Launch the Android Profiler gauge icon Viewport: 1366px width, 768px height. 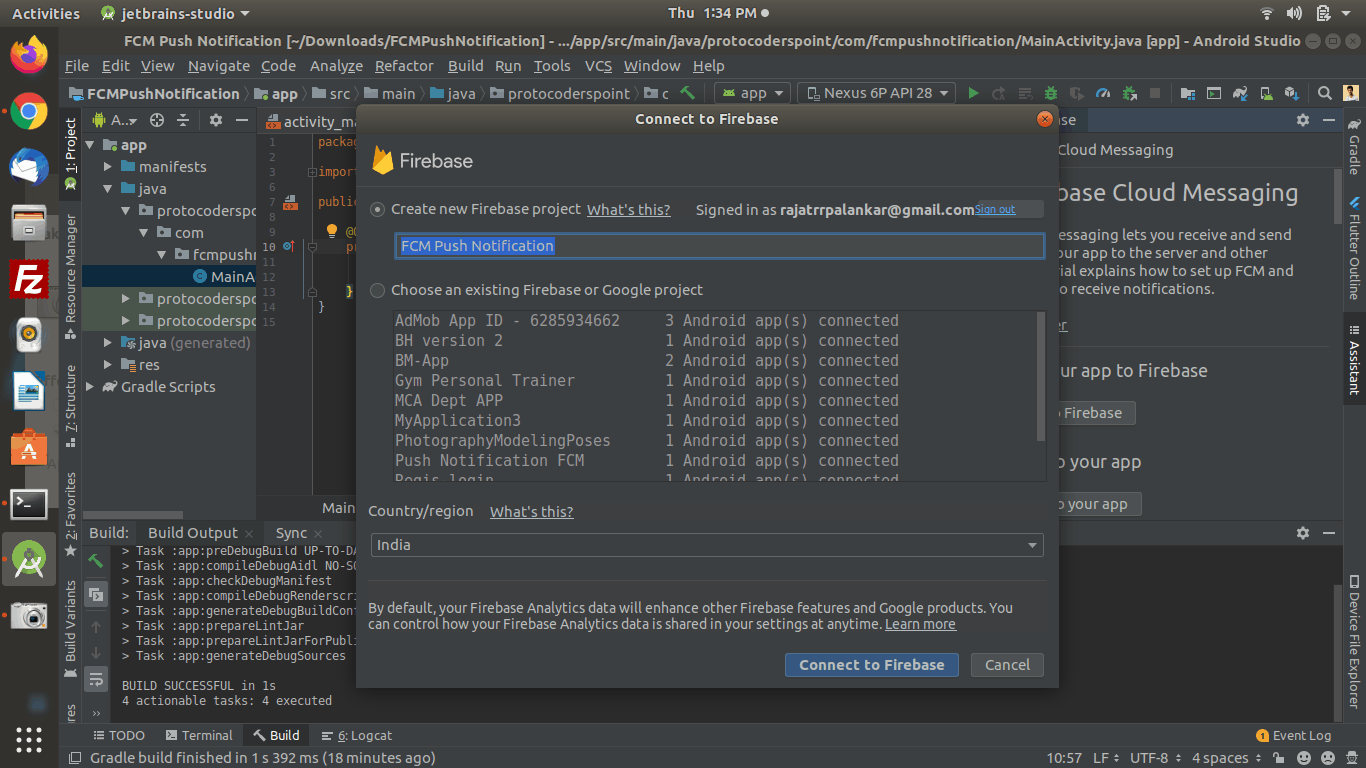(x=1102, y=92)
